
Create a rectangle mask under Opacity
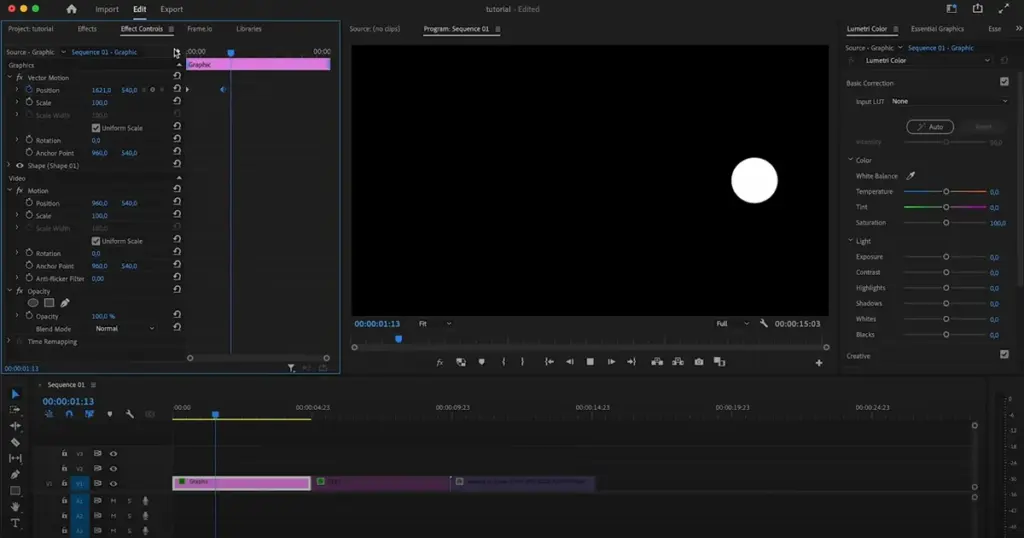[x=49, y=303]
